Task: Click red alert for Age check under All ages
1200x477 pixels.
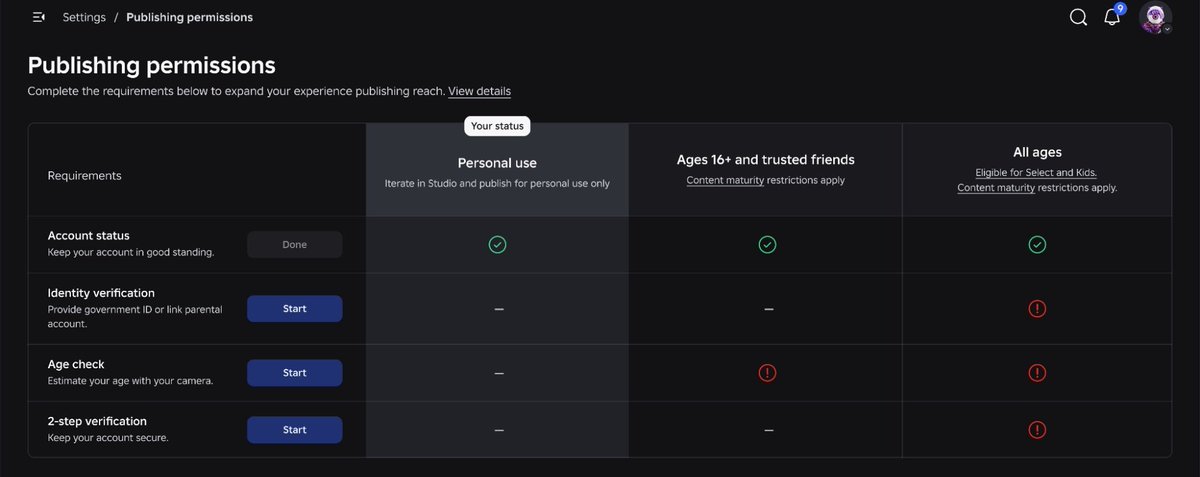Action: [x=1037, y=373]
